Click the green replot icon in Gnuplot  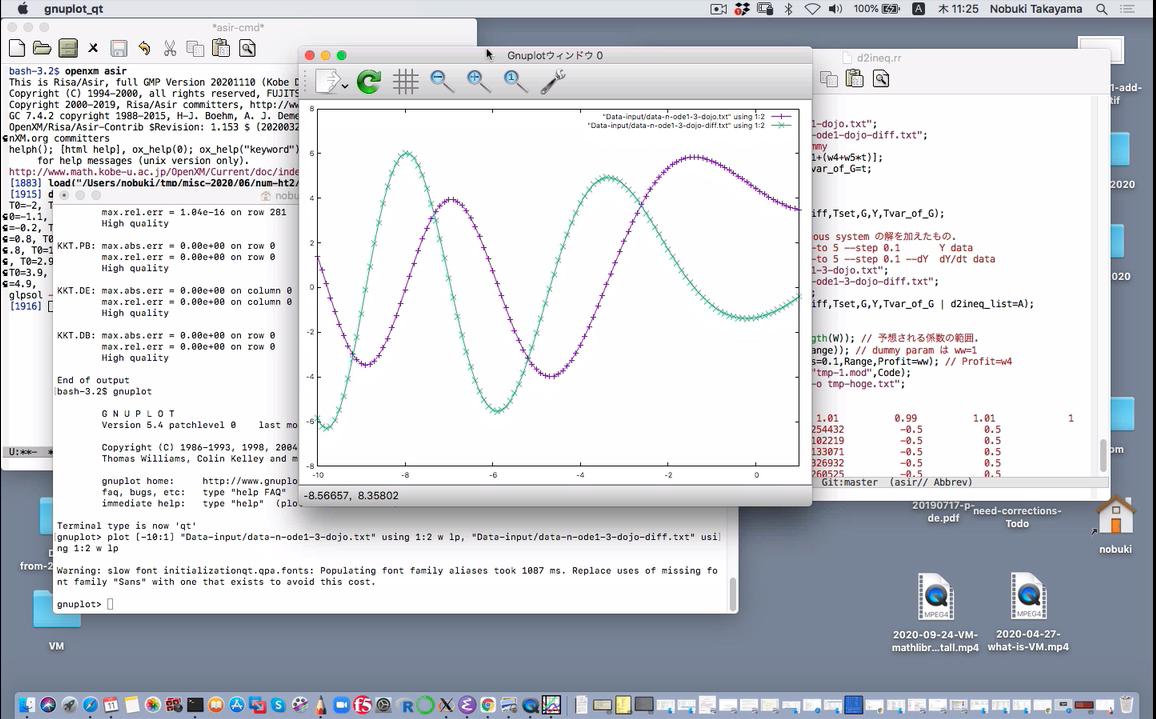pyautogui.click(x=369, y=81)
